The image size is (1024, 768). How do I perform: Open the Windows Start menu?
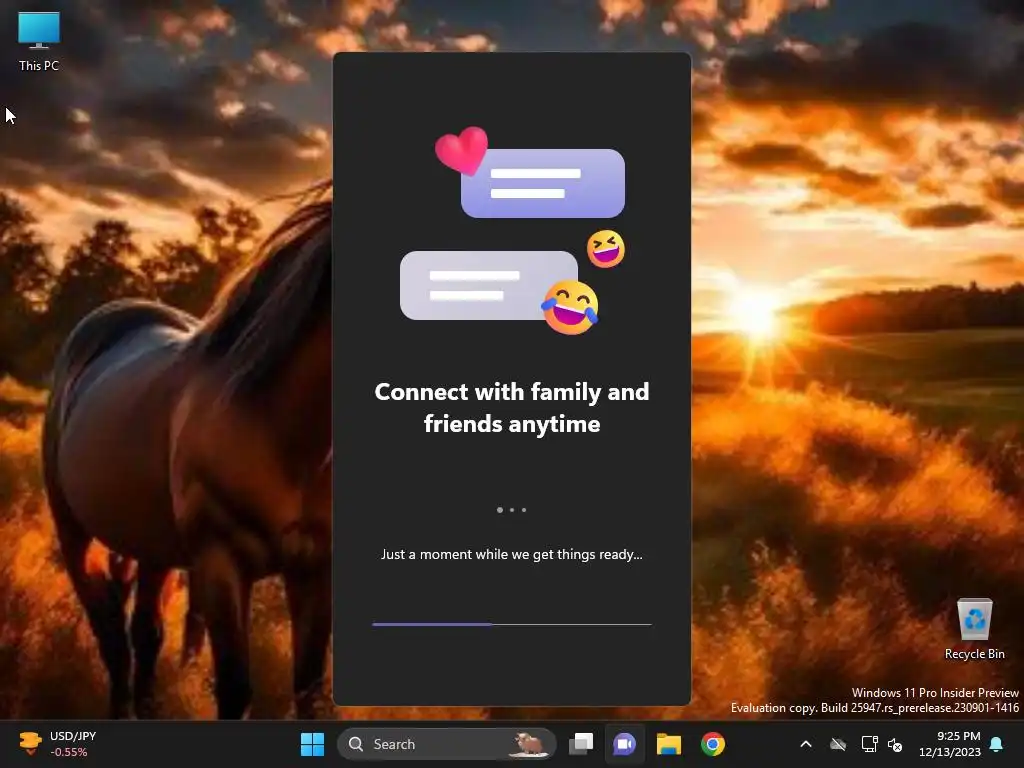click(x=312, y=744)
